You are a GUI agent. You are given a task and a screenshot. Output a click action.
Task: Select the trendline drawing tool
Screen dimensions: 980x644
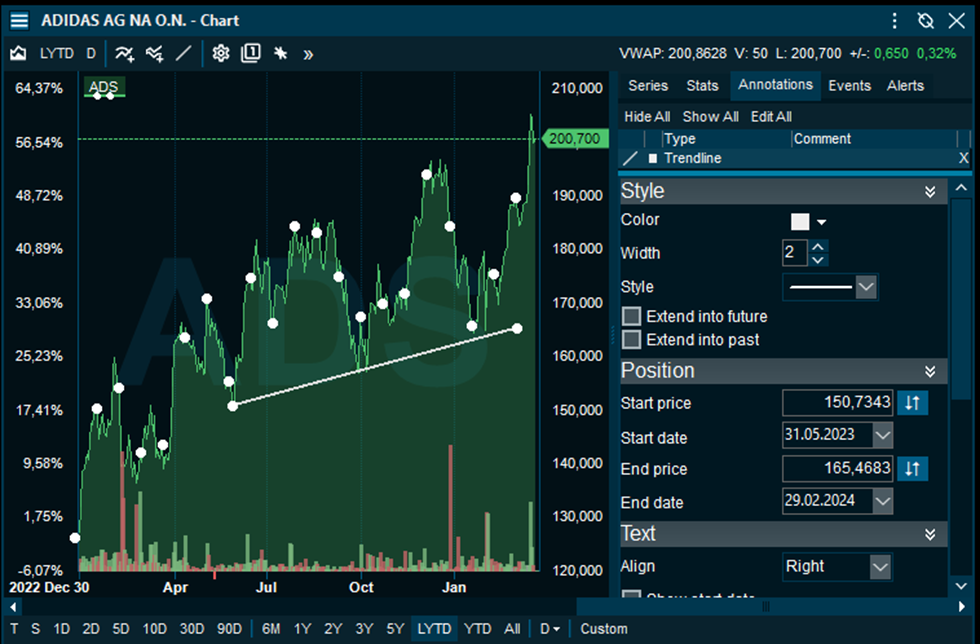tap(183, 54)
